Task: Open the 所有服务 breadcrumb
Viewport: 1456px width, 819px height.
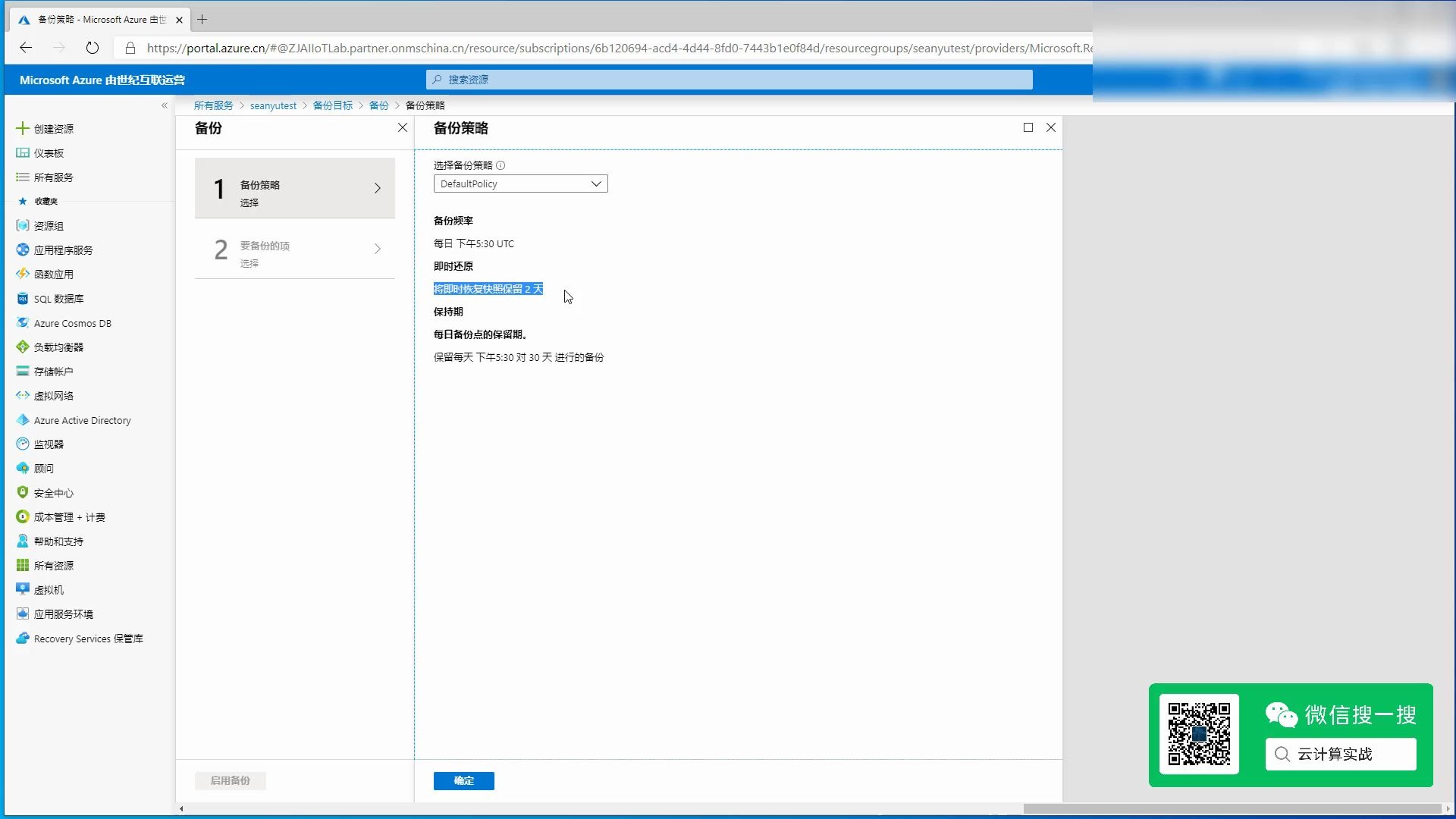Action: [213, 105]
